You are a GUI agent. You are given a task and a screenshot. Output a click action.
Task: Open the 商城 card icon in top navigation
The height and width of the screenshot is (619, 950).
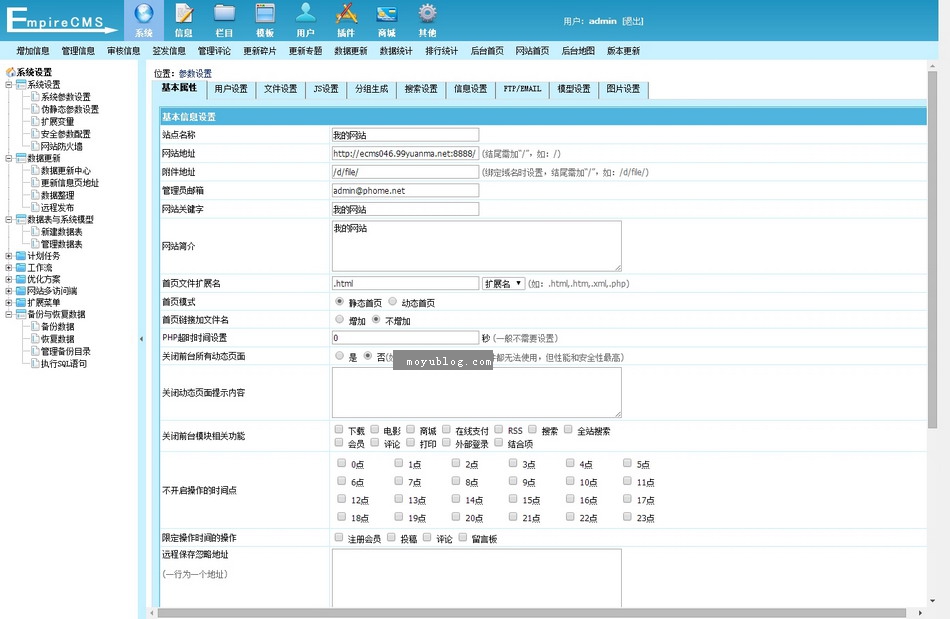coord(387,13)
